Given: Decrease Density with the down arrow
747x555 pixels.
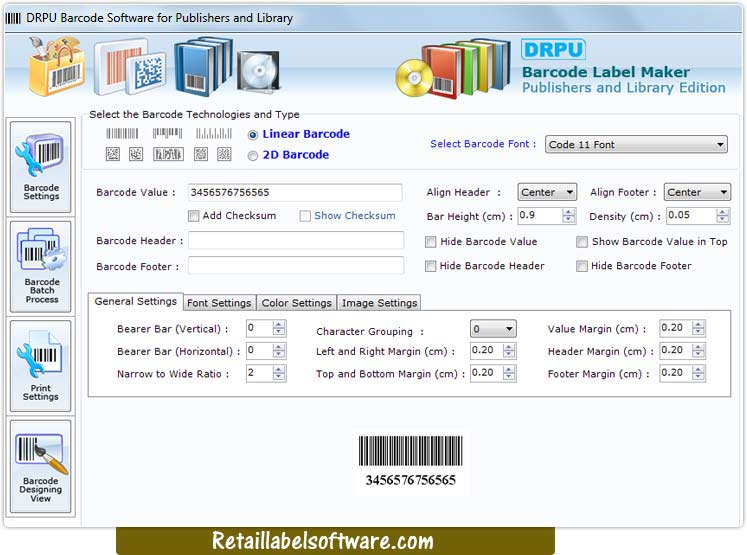Looking at the screenshot, I should 722,219.
